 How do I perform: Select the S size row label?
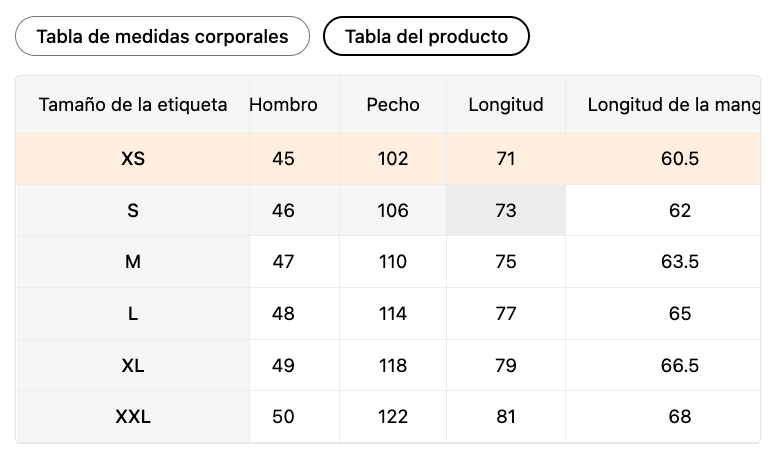pyautogui.click(x=133, y=211)
